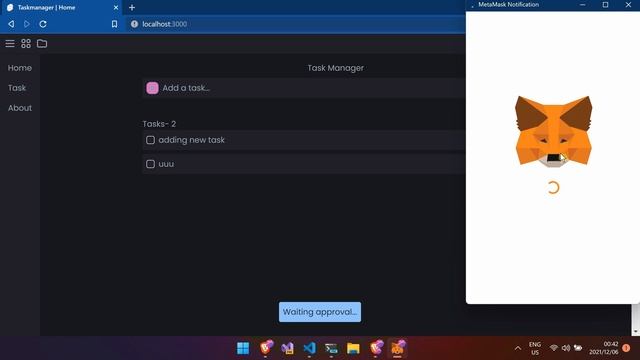The image size is (640, 360).
Task: Click the battery tray icon
Action: (x=578, y=348)
